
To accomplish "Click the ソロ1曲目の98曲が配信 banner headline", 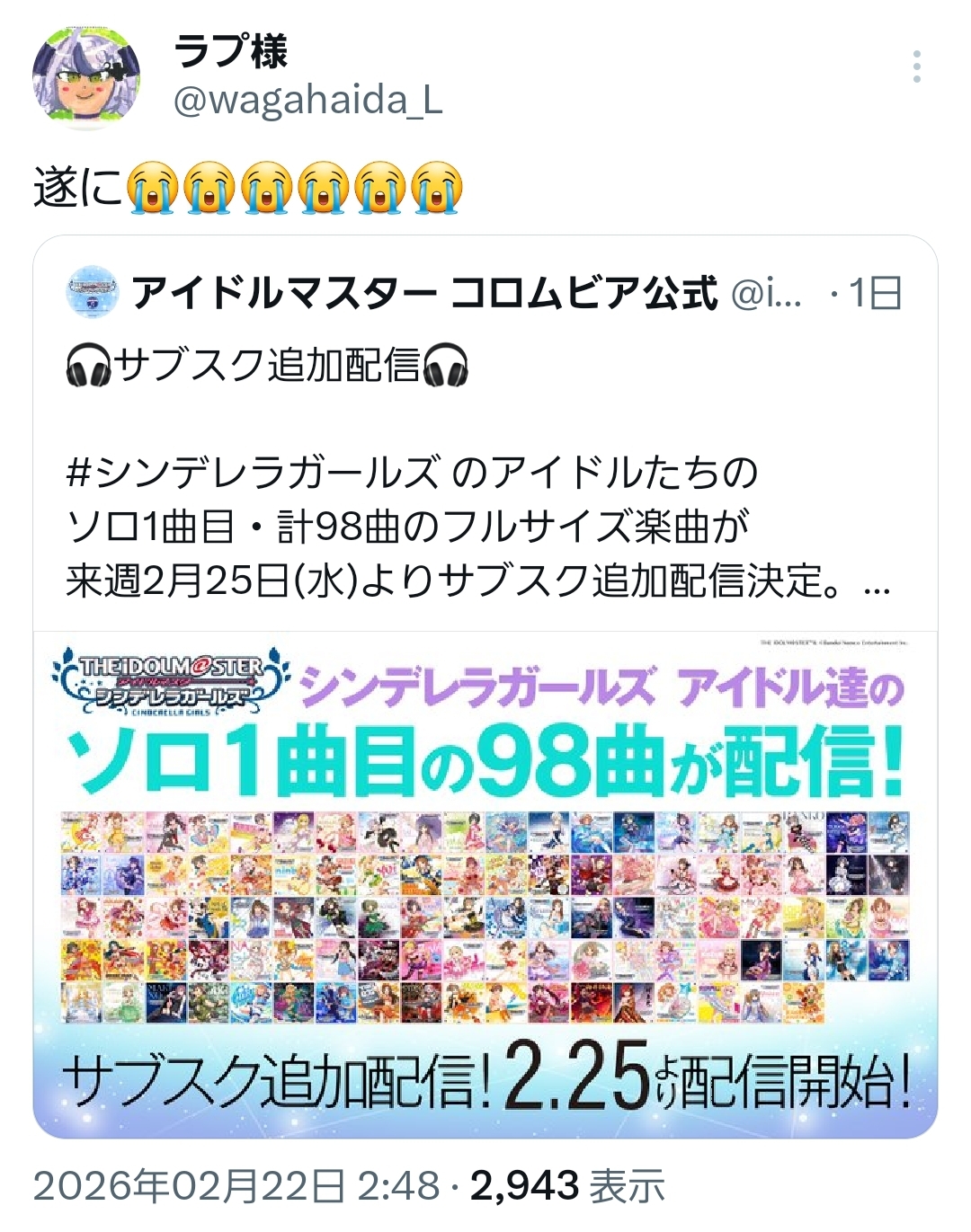I will click(485, 762).
